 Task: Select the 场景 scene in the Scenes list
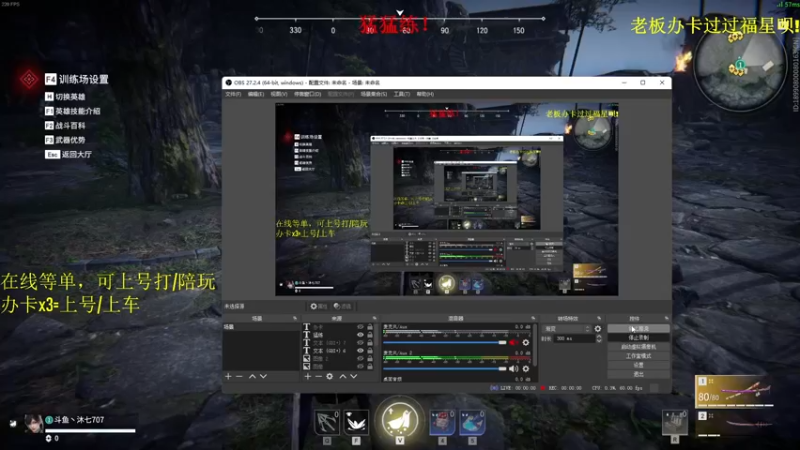click(261, 327)
